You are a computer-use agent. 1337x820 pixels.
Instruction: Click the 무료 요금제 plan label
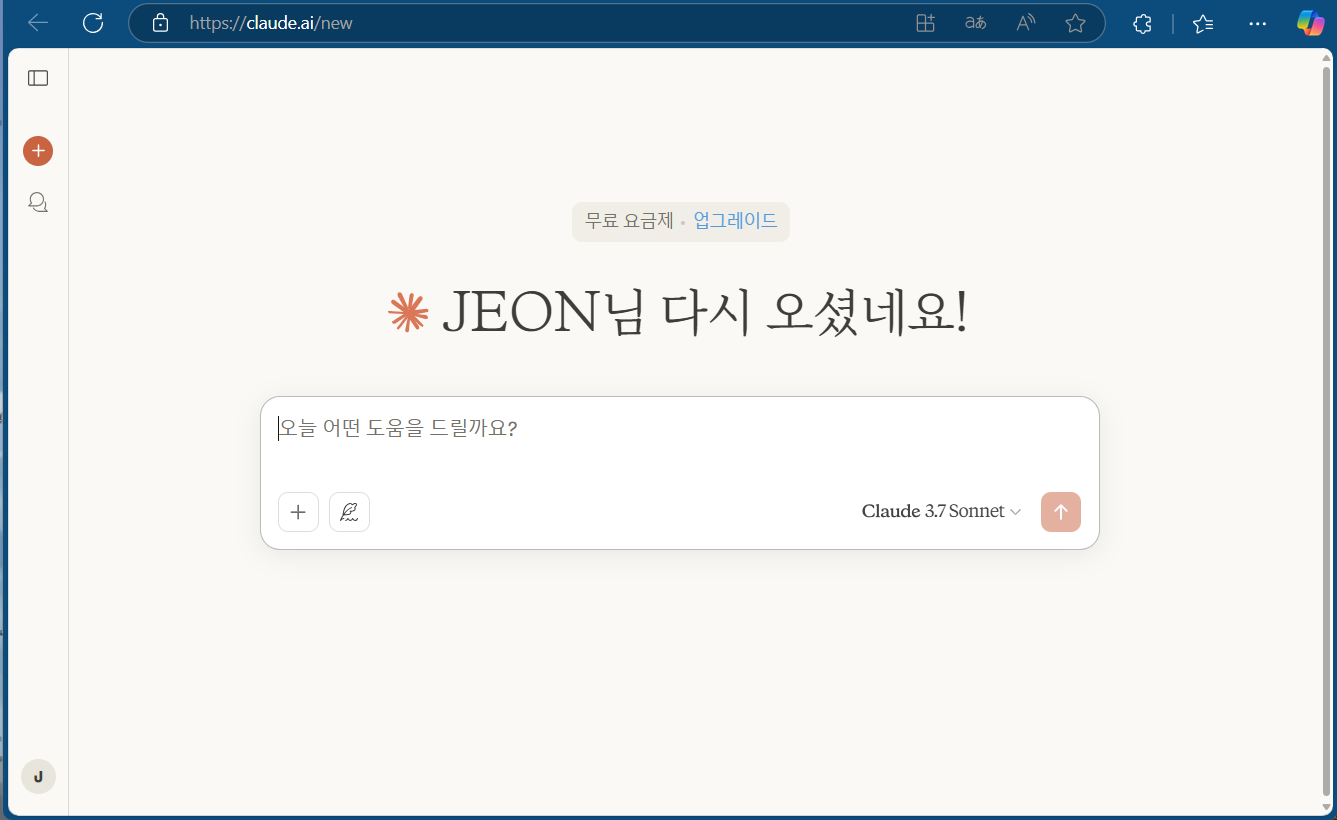(x=629, y=221)
